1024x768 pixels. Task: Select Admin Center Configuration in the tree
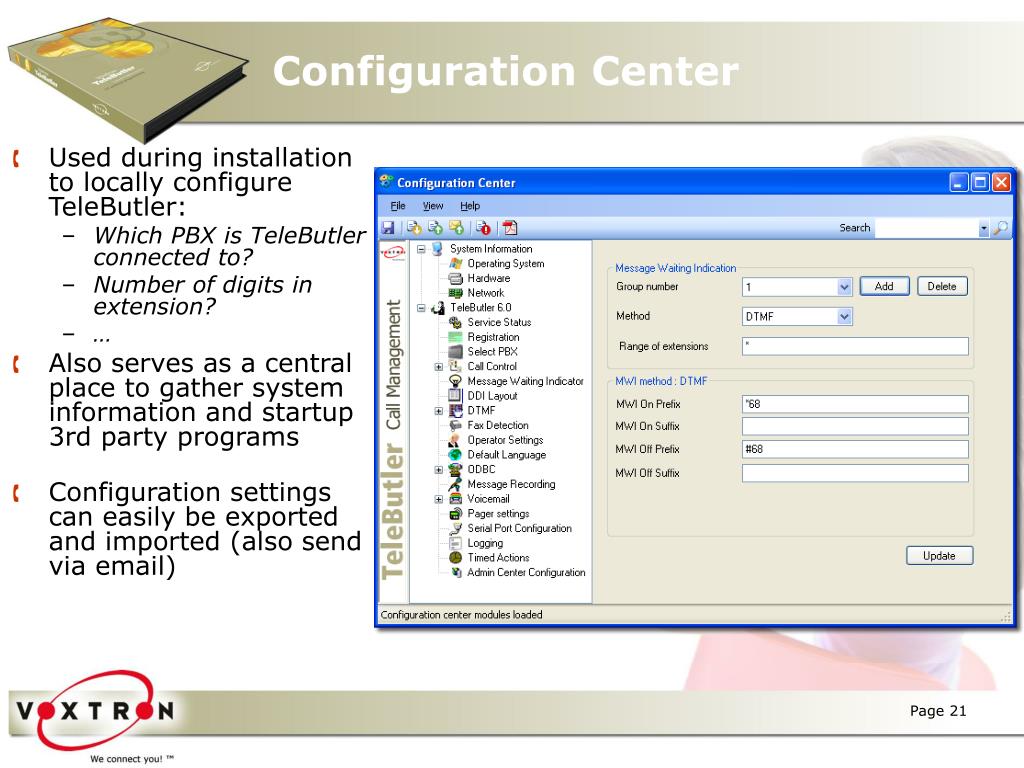(526, 573)
